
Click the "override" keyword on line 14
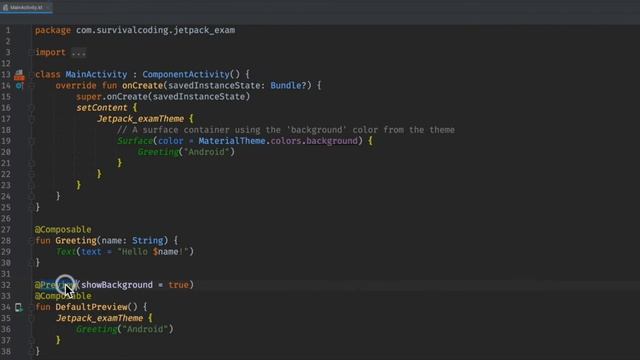(x=76, y=86)
